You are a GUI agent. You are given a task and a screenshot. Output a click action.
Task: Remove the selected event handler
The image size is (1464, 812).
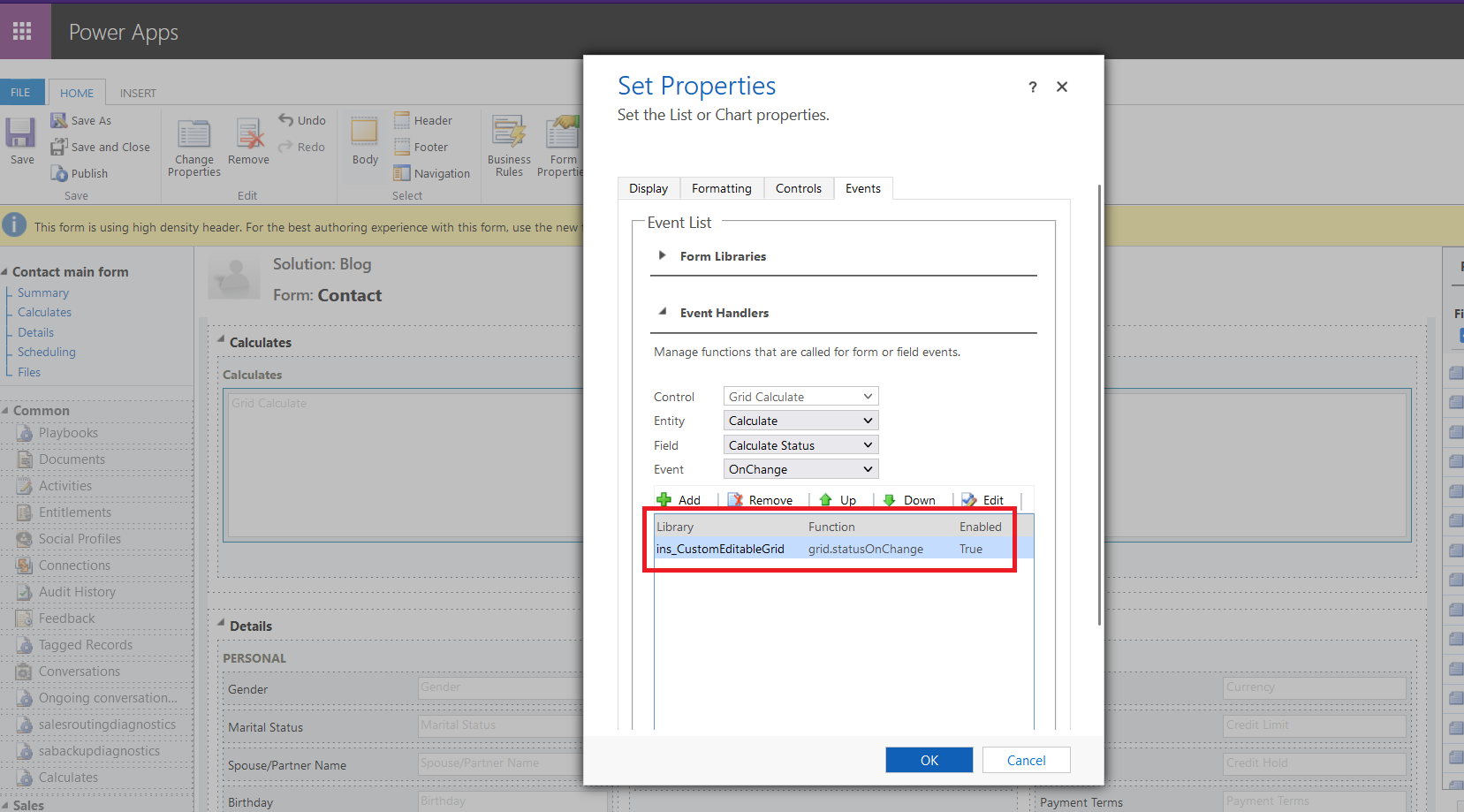(761, 500)
